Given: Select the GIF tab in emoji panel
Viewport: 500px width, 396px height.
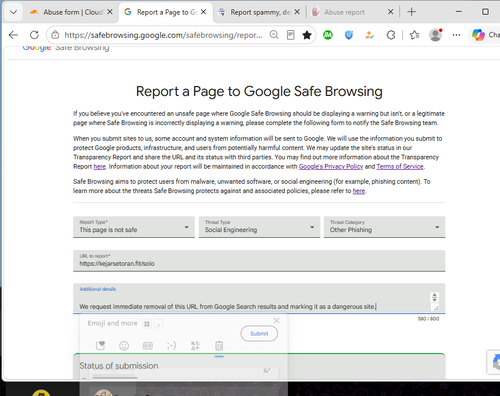Looking at the screenshot, I should 148,346.
